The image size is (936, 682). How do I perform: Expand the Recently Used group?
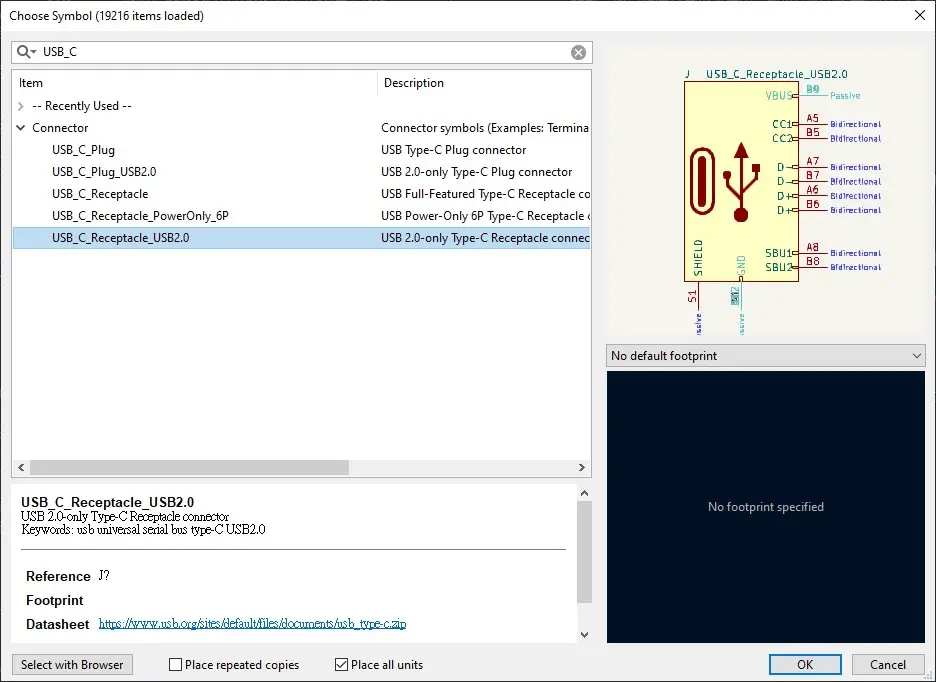point(21,106)
